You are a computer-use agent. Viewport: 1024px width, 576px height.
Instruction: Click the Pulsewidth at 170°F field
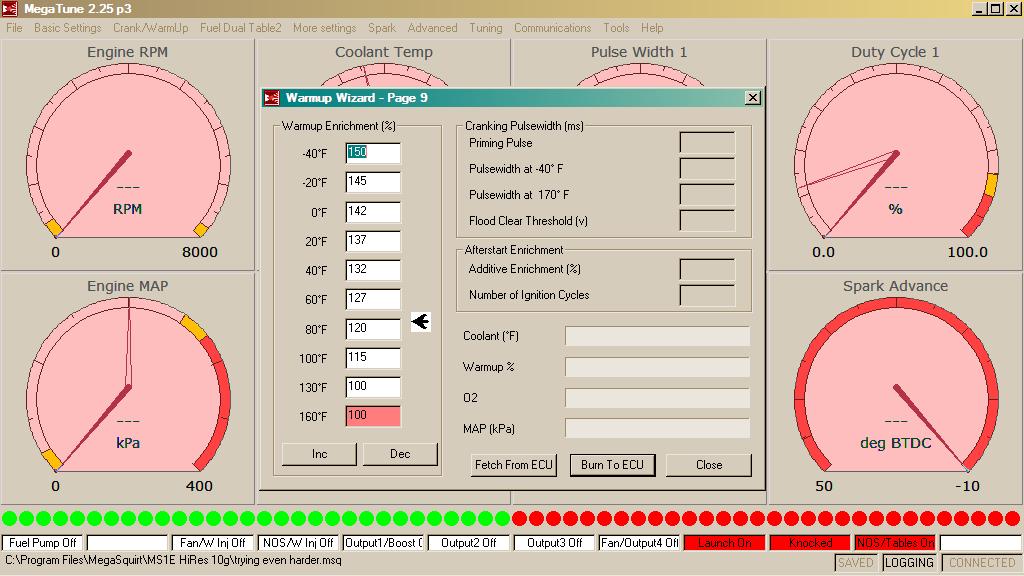pos(707,195)
